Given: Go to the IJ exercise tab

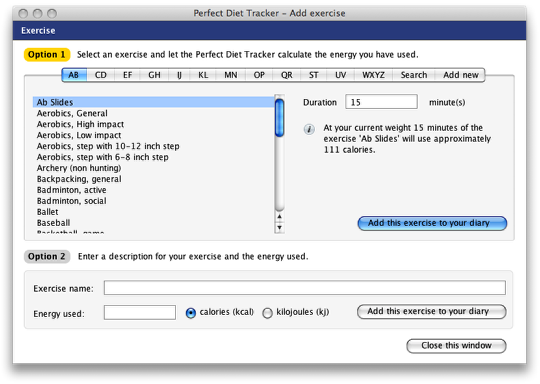Looking at the screenshot, I should (179, 75).
